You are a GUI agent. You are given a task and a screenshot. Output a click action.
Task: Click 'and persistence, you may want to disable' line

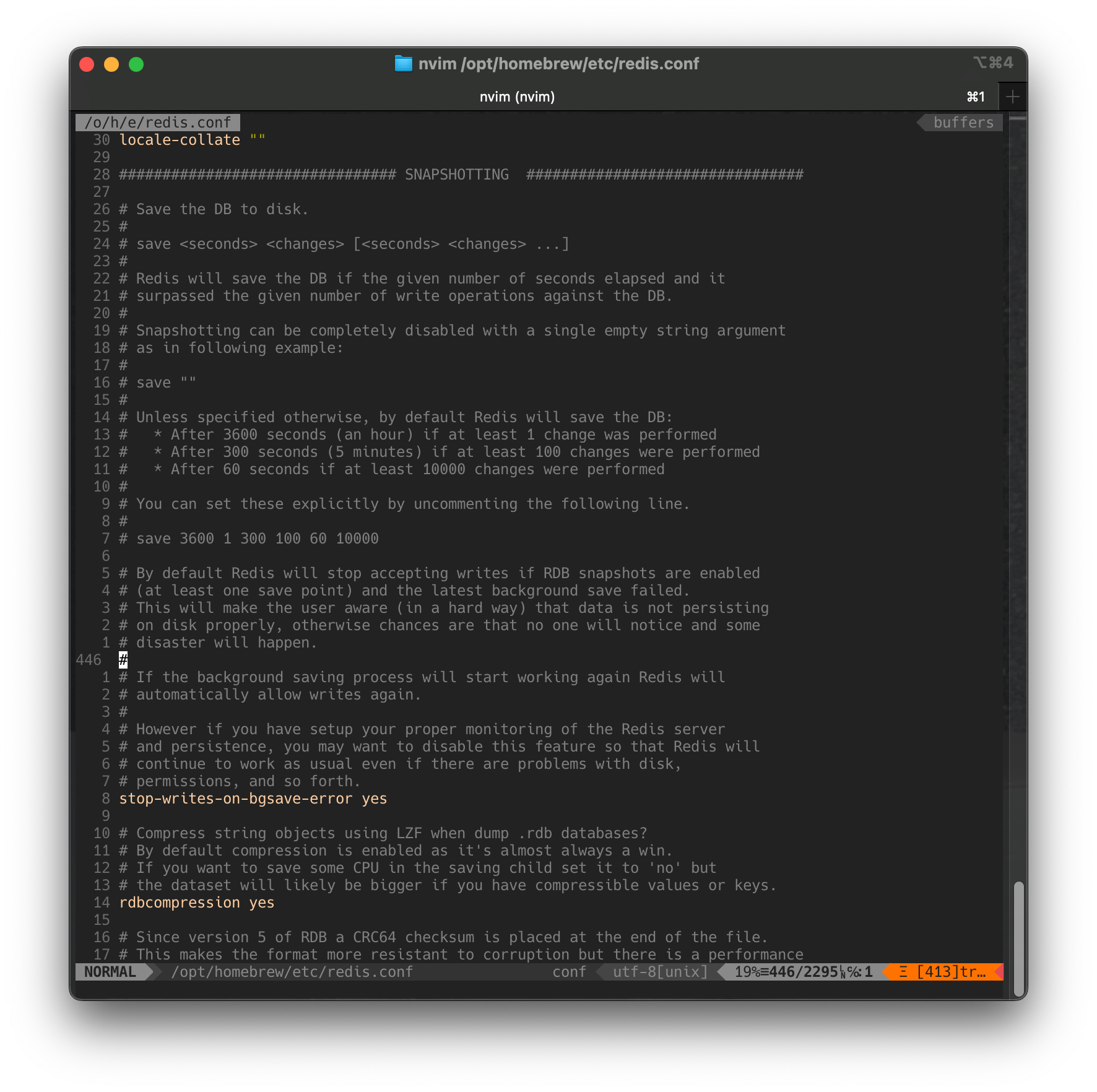pos(440,747)
